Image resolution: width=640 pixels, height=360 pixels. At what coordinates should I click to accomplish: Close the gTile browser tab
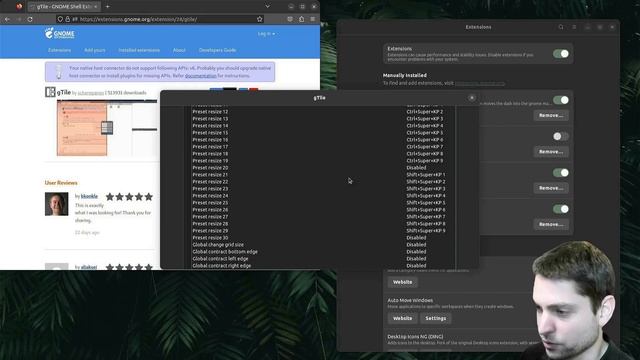(x=96, y=7)
